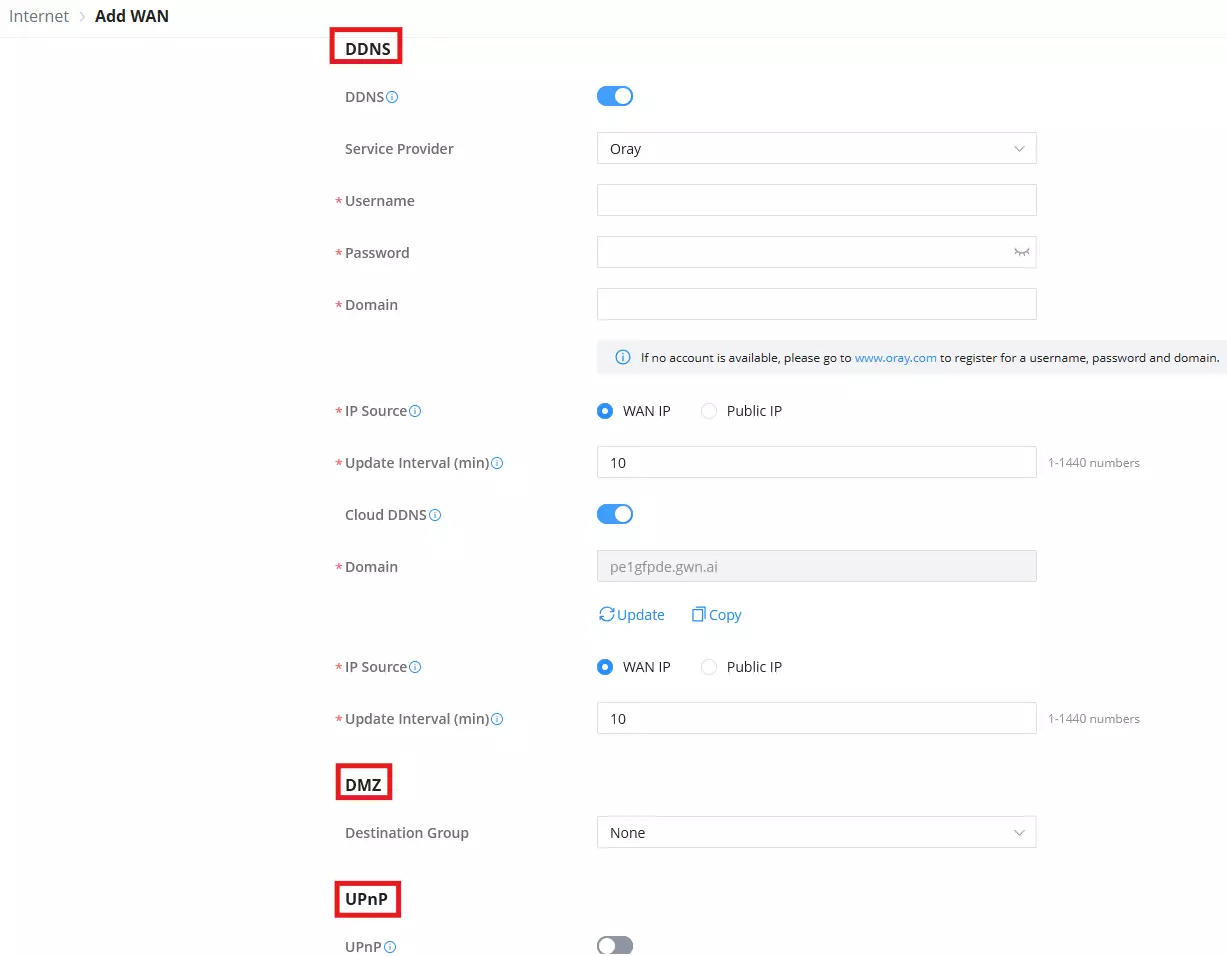Click the info icon next to DDNS label
Image resolution: width=1227 pixels, height=956 pixels.
pyautogui.click(x=392, y=97)
